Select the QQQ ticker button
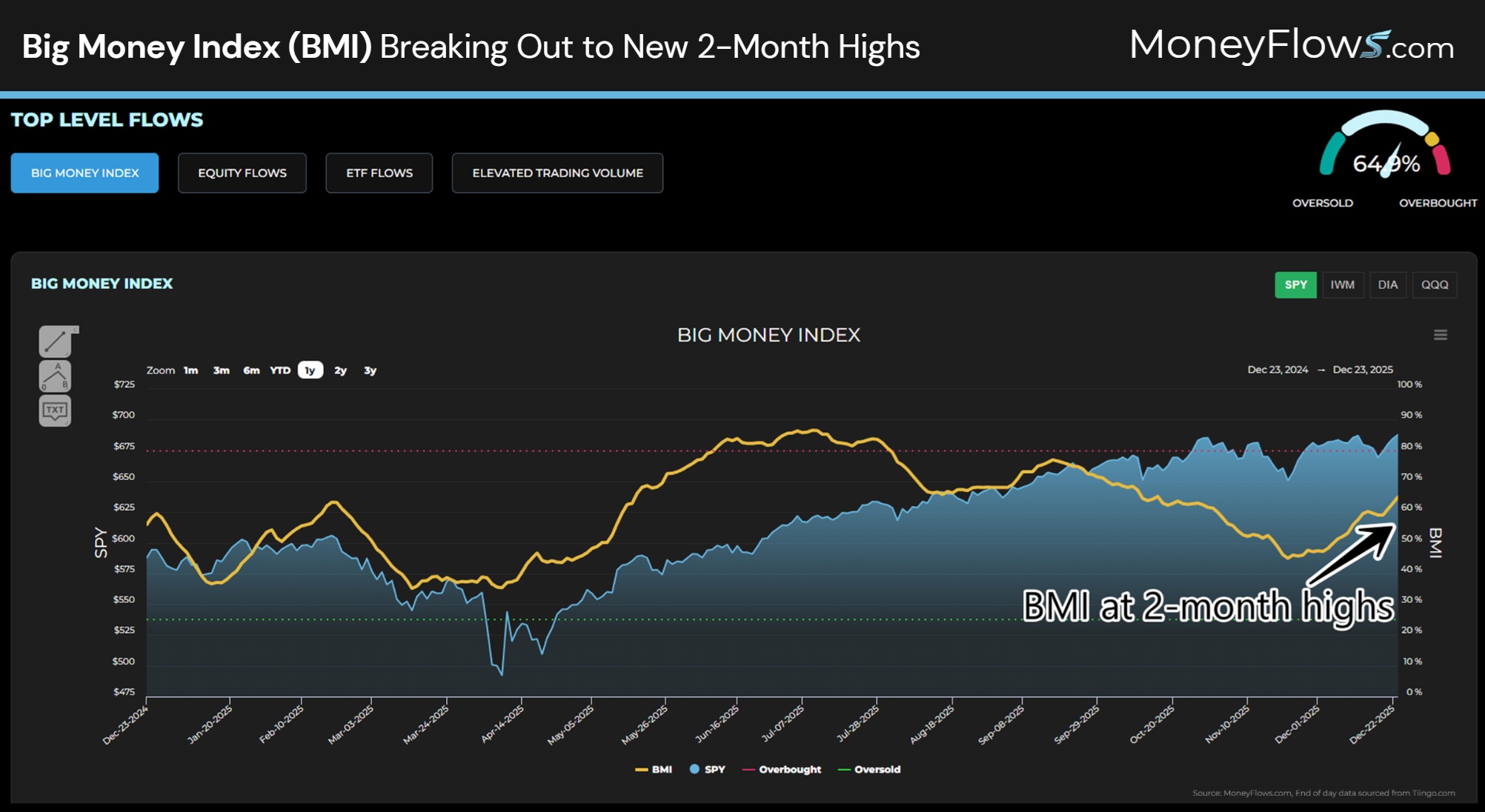This screenshot has width=1485, height=812. point(1435,285)
